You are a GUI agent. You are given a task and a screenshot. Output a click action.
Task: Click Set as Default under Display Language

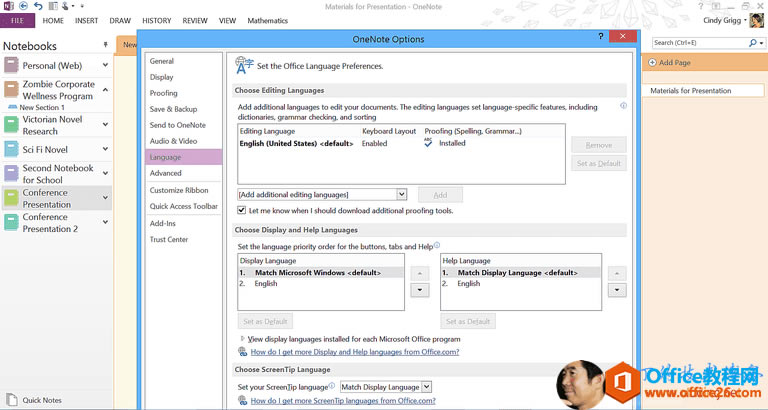pos(265,321)
